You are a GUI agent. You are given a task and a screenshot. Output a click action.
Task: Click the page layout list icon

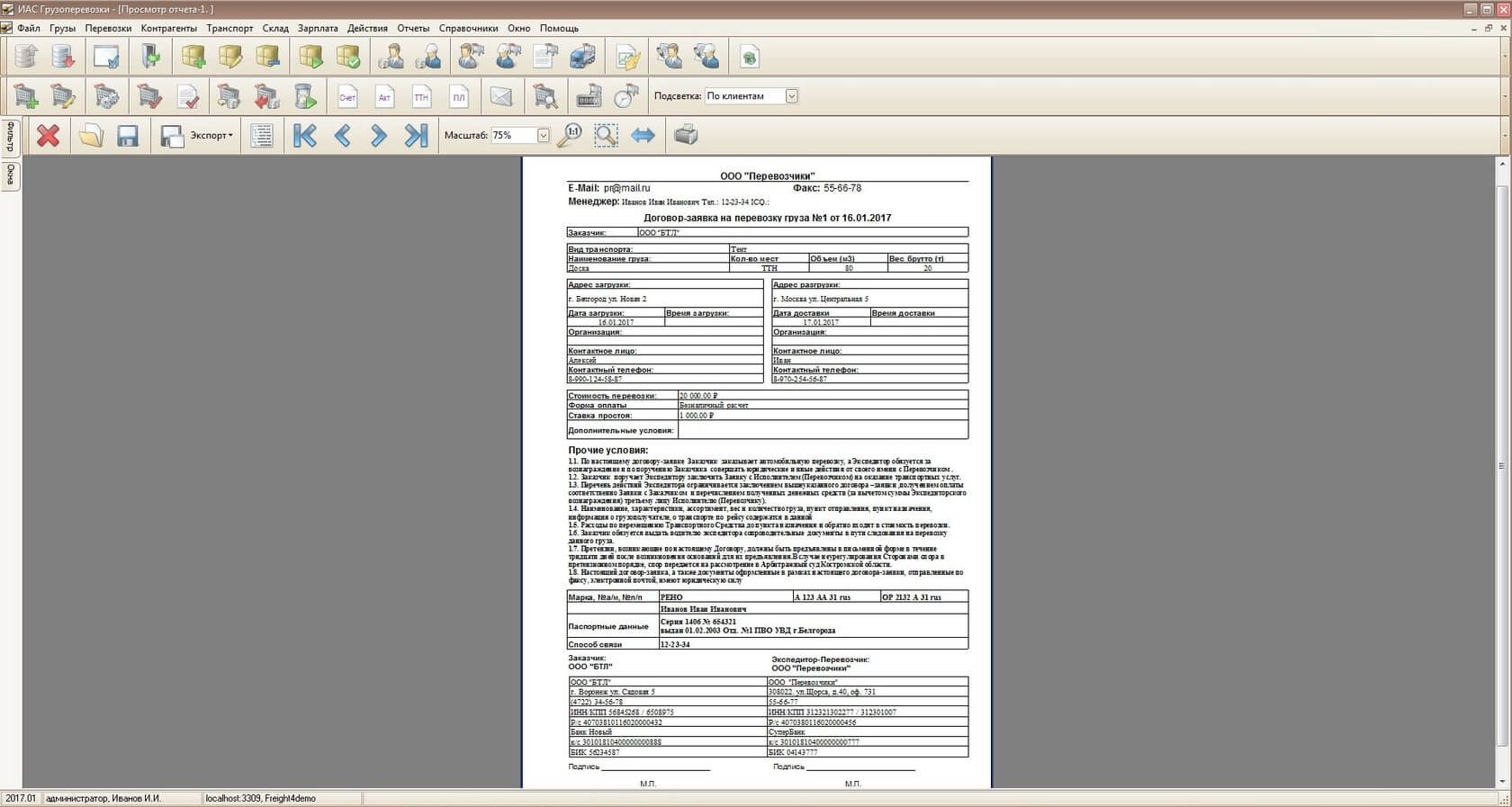coord(262,135)
